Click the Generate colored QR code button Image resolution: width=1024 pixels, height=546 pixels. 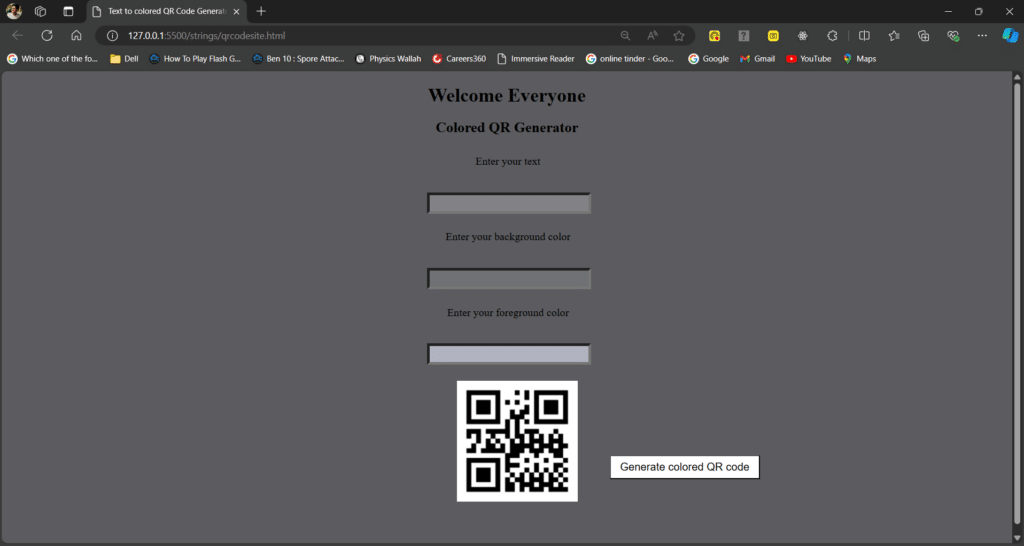click(684, 467)
